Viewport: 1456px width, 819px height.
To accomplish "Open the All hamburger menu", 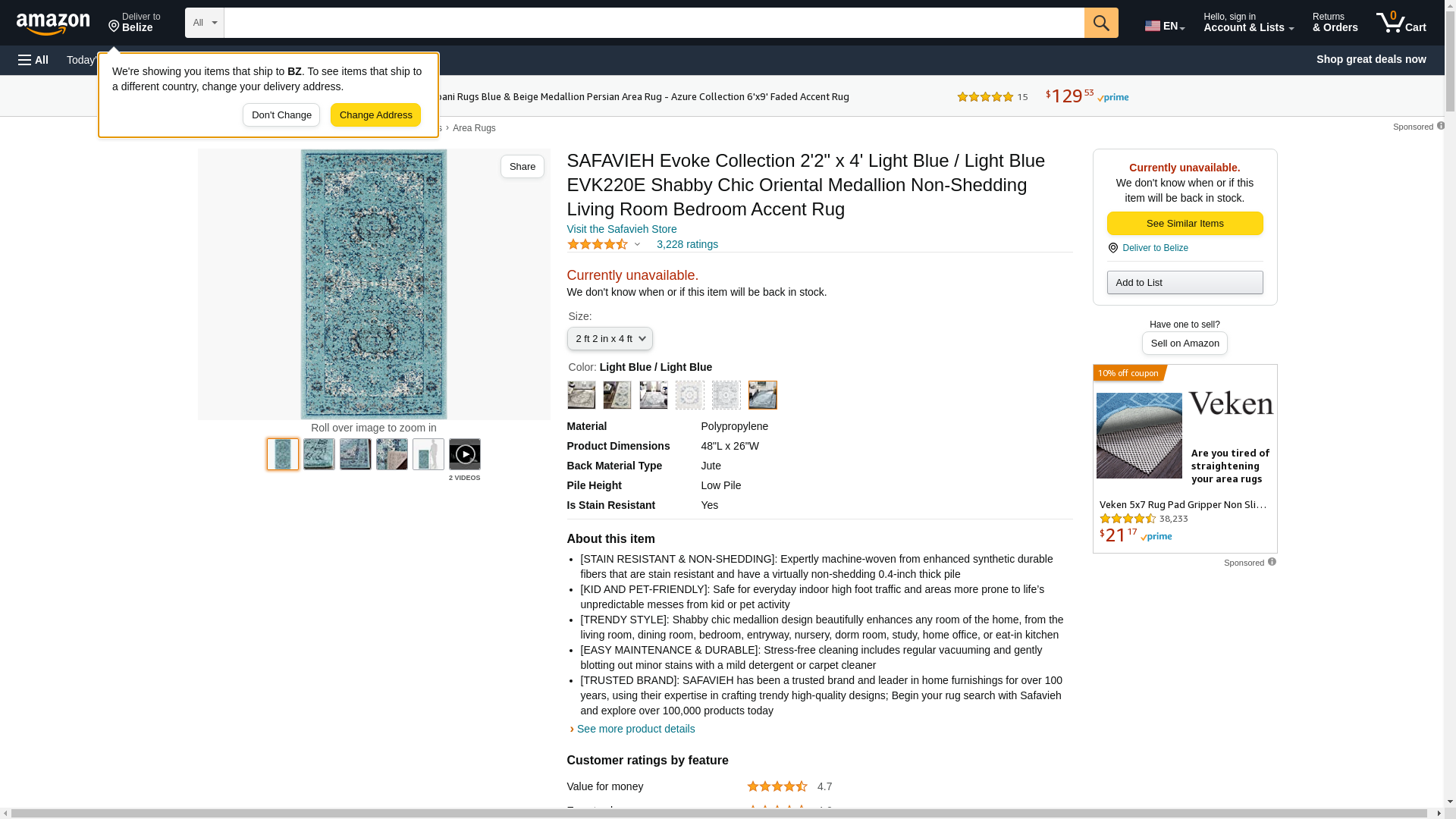I will [33, 60].
